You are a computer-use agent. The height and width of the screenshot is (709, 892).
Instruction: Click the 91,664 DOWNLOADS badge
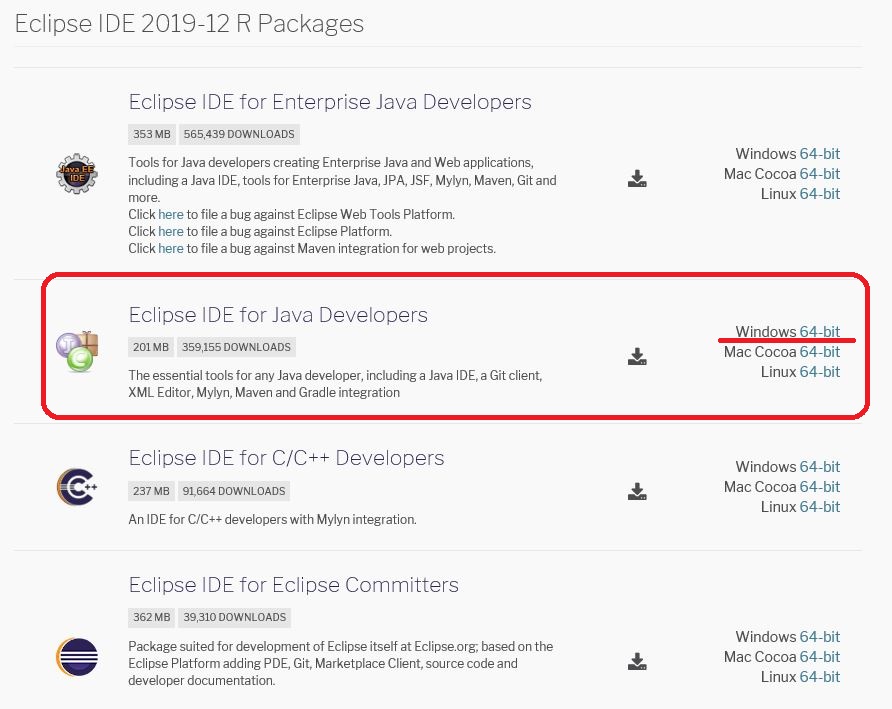(234, 491)
